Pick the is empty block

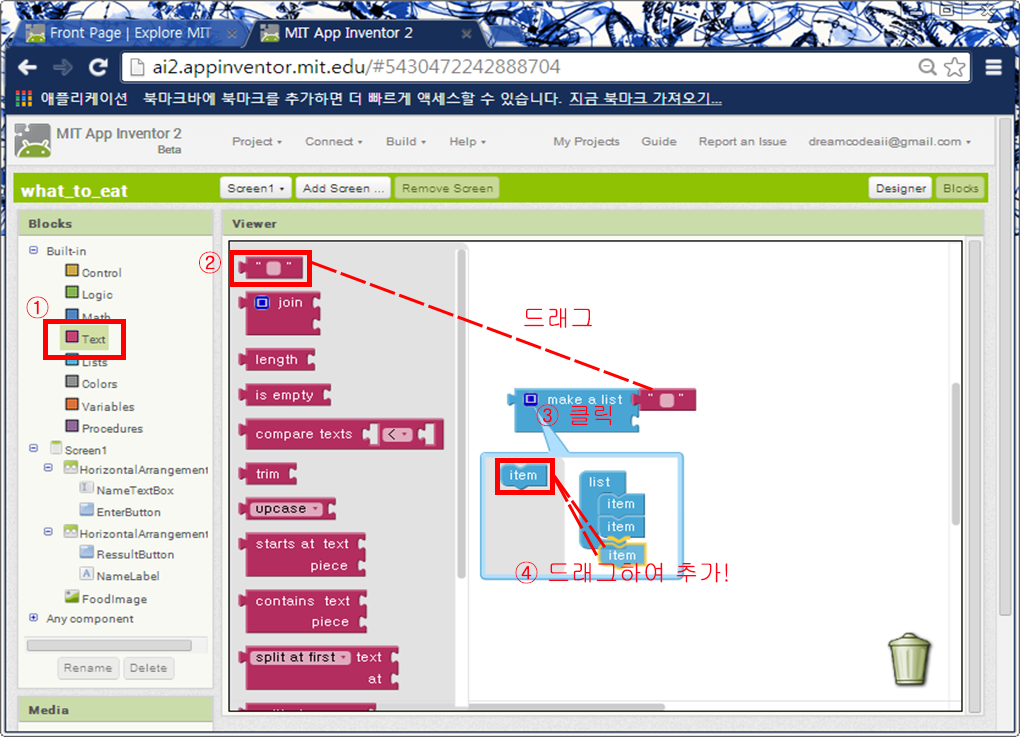click(x=285, y=395)
